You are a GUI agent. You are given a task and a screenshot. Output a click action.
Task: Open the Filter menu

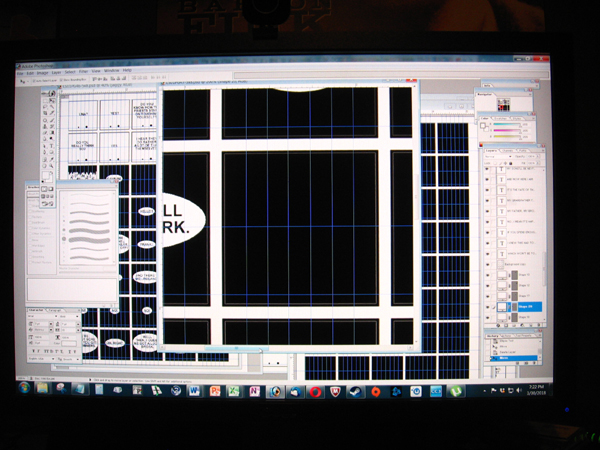(84, 71)
